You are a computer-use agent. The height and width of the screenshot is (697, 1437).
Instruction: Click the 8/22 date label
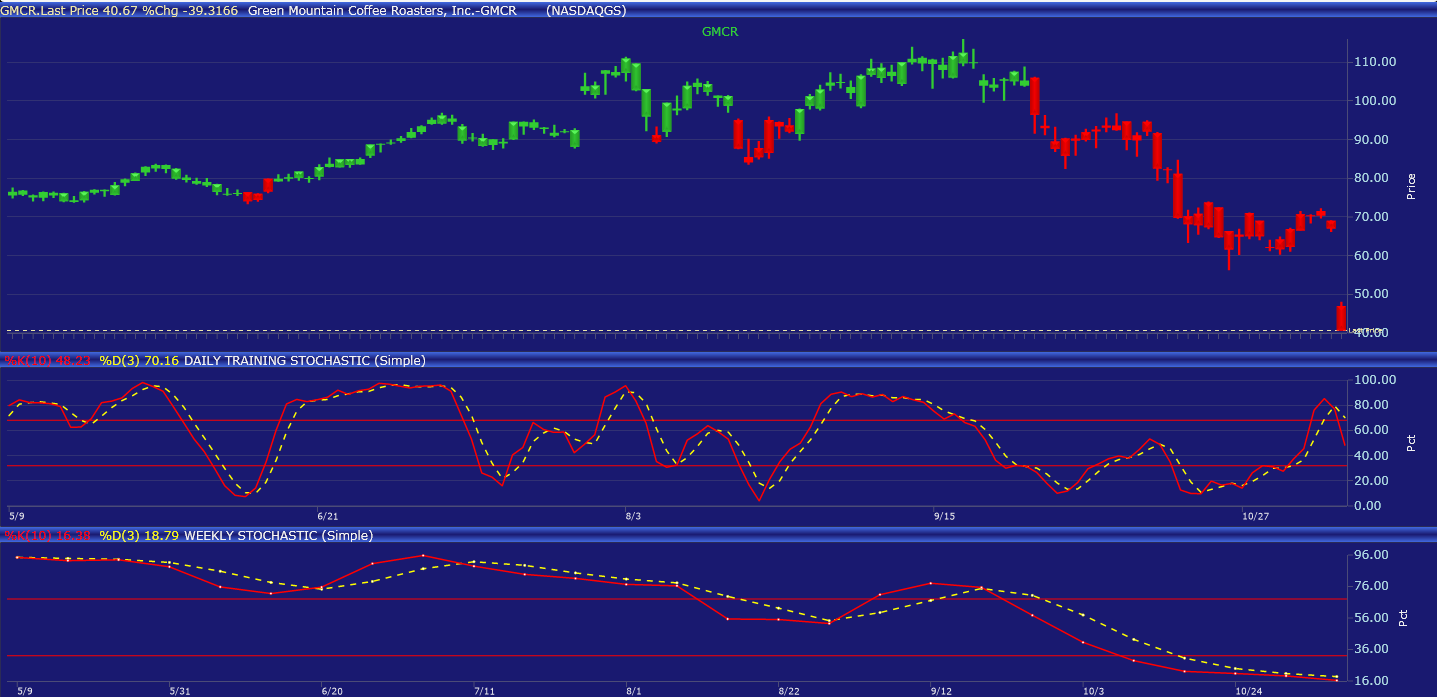pos(789,691)
